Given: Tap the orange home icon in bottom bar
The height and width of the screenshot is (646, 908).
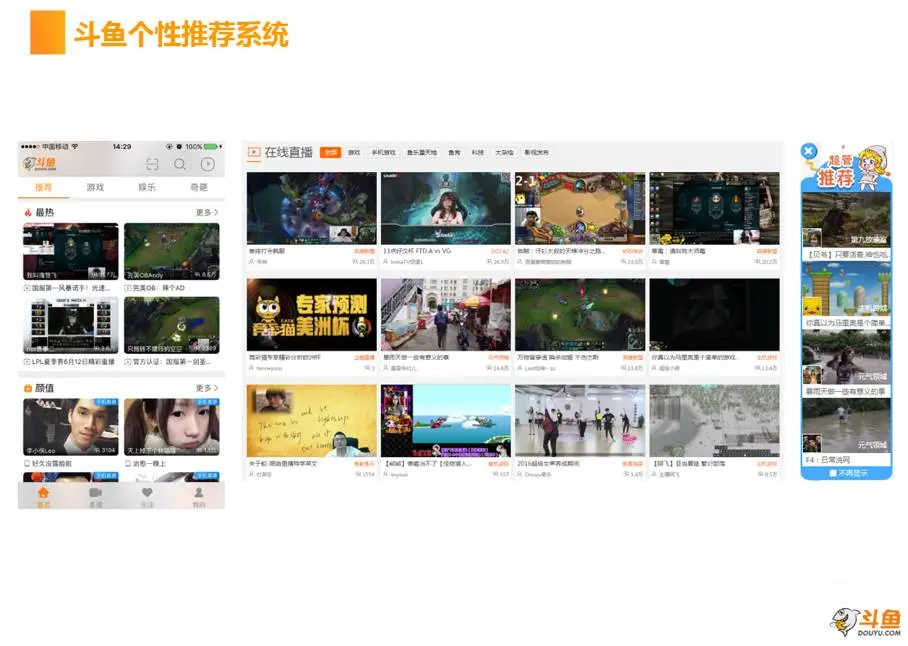Looking at the screenshot, I should [x=43, y=493].
